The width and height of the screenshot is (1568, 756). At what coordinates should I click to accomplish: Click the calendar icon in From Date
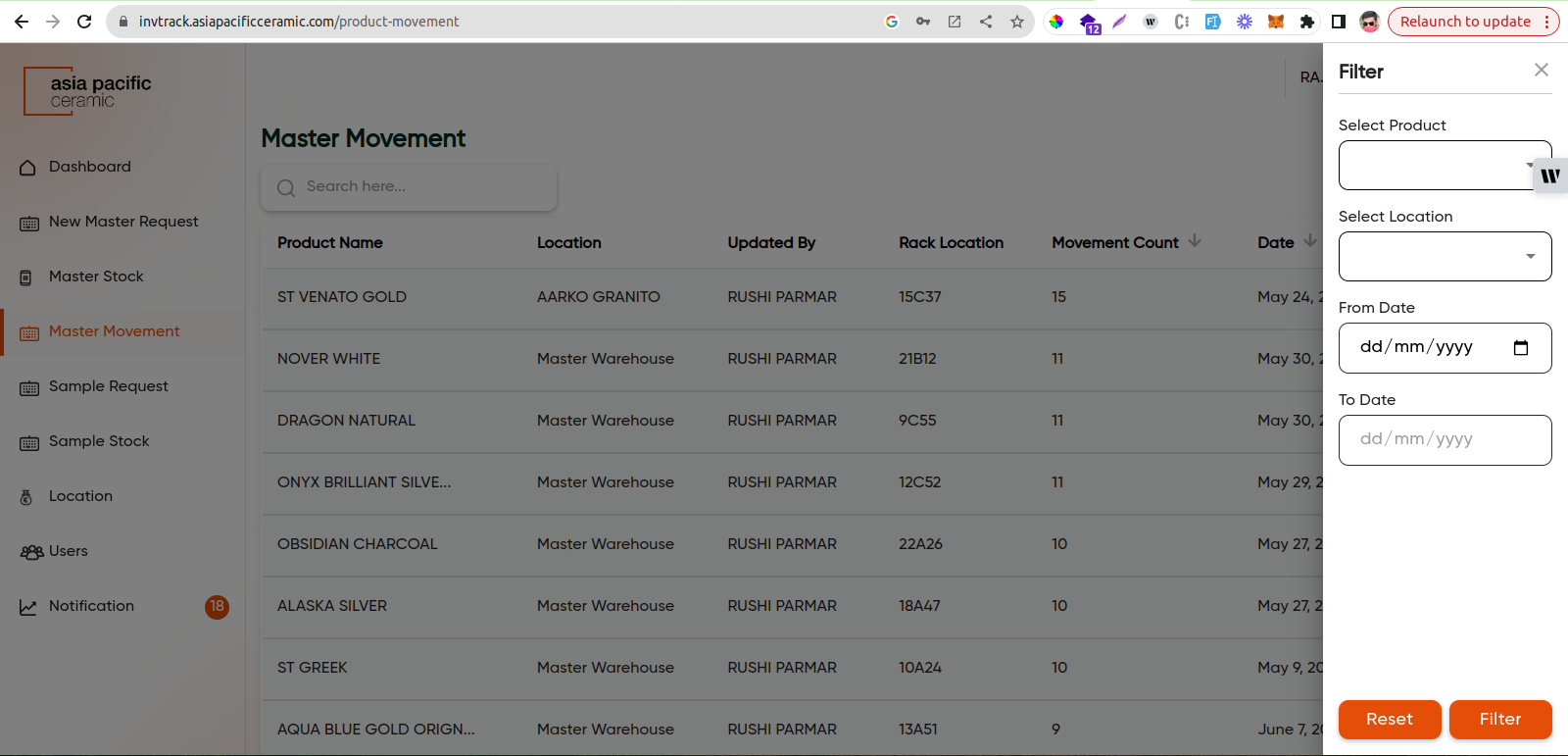coord(1520,348)
